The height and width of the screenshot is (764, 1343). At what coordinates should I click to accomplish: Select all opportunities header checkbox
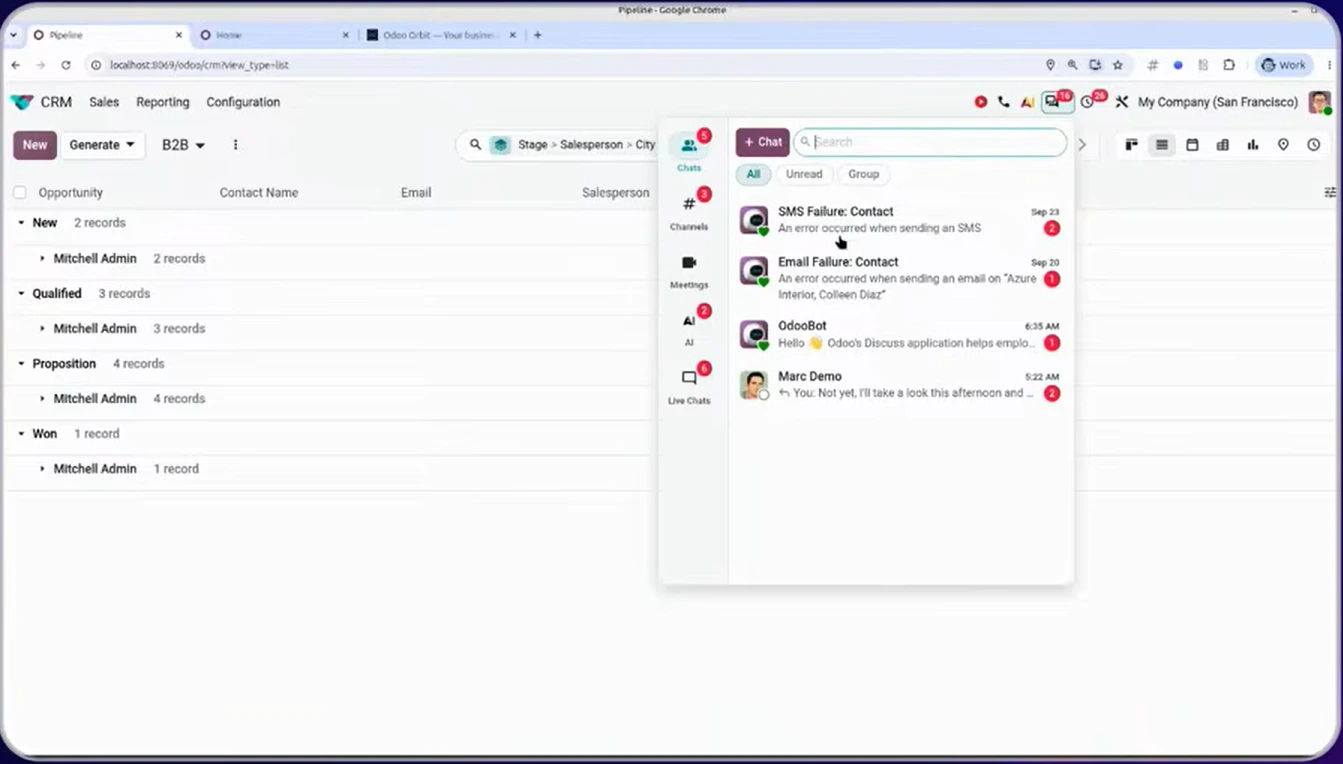(x=20, y=192)
